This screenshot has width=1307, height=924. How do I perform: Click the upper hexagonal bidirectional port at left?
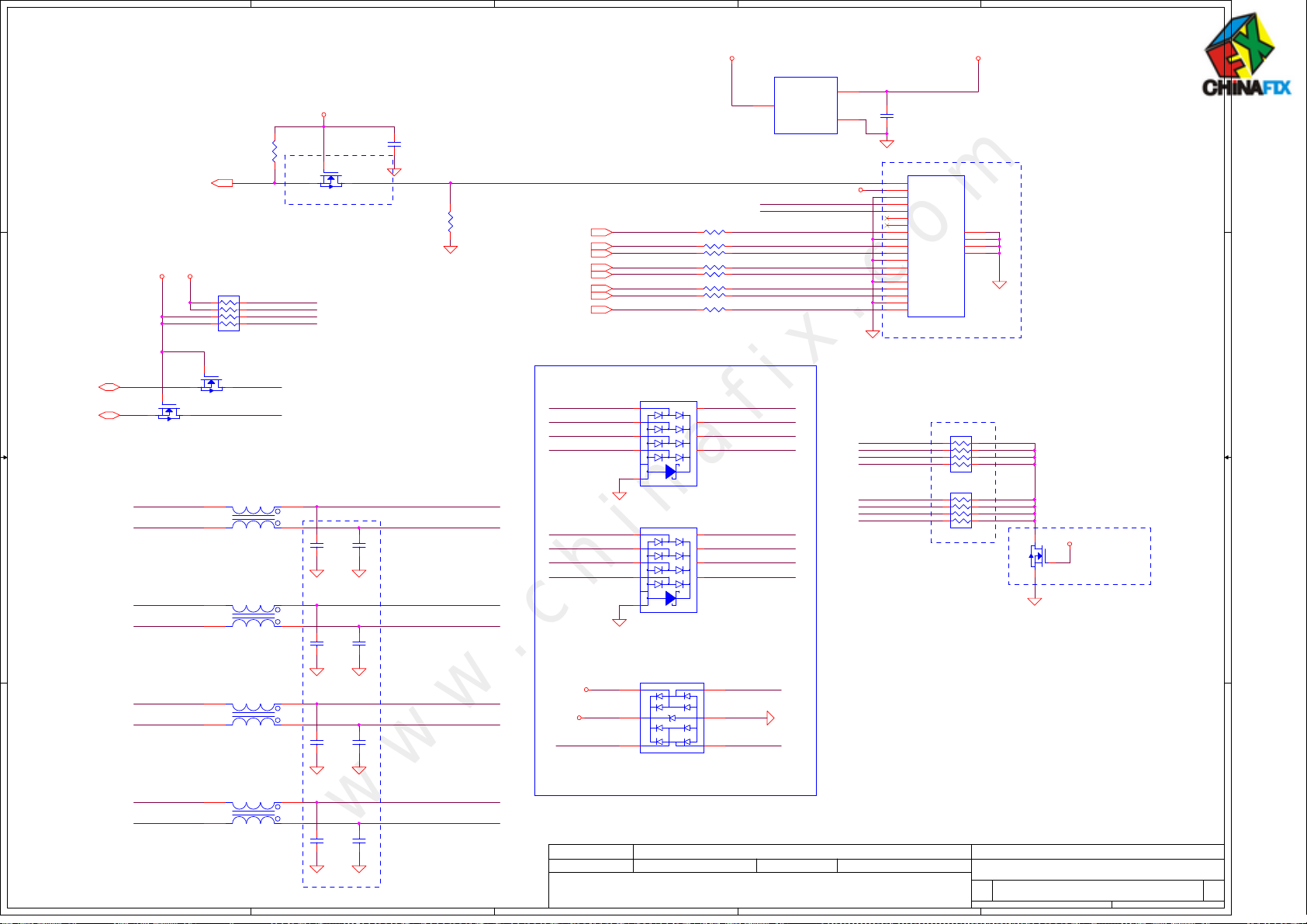109,387
